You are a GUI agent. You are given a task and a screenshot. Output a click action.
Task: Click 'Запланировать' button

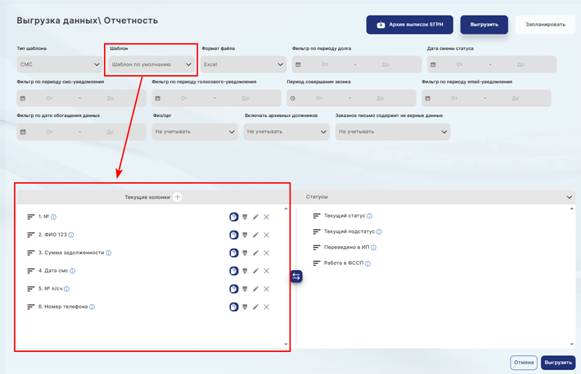(545, 25)
